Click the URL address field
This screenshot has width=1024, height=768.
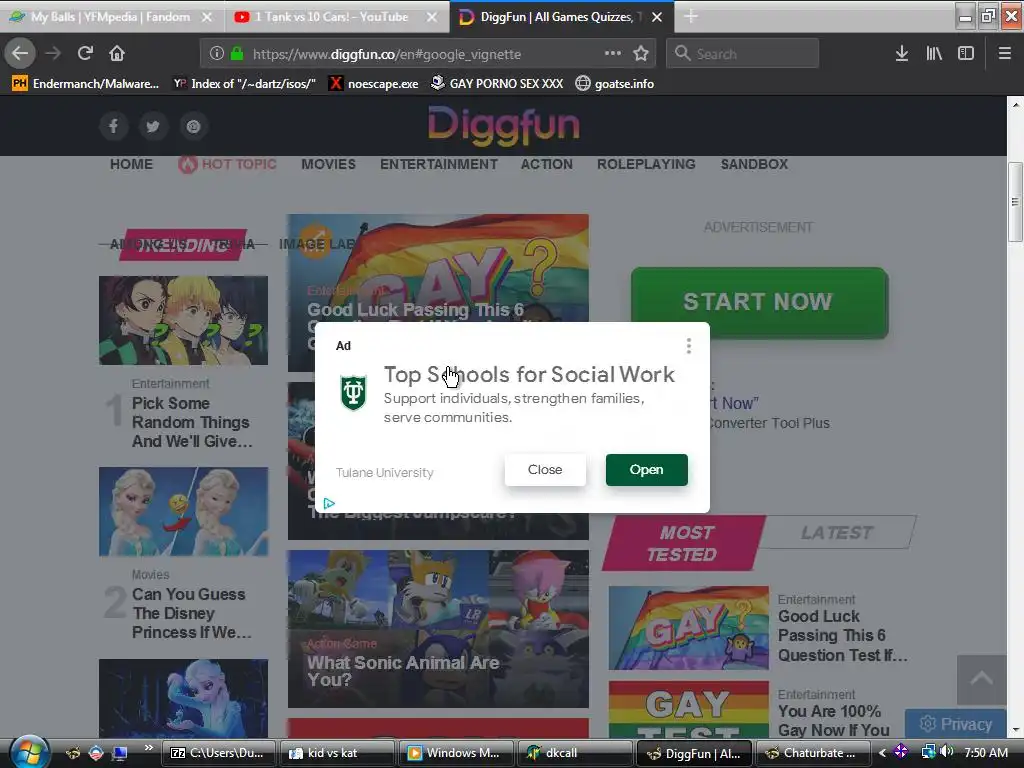[x=426, y=54]
